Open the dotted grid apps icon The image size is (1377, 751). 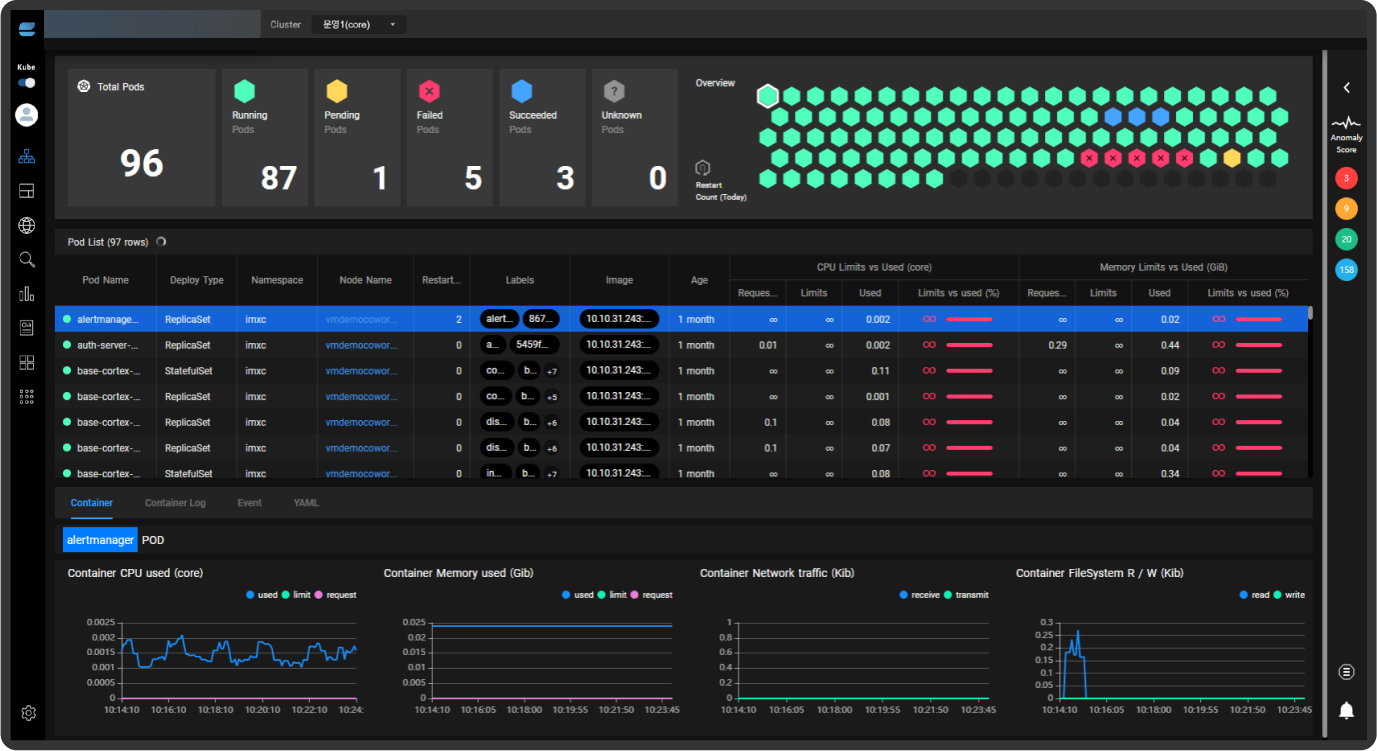pos(27,396)
